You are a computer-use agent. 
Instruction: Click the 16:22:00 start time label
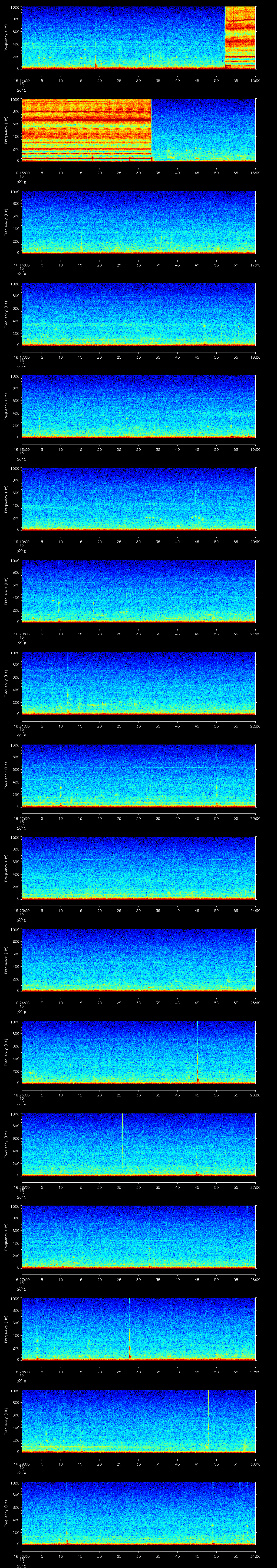[x=21, y=818]
